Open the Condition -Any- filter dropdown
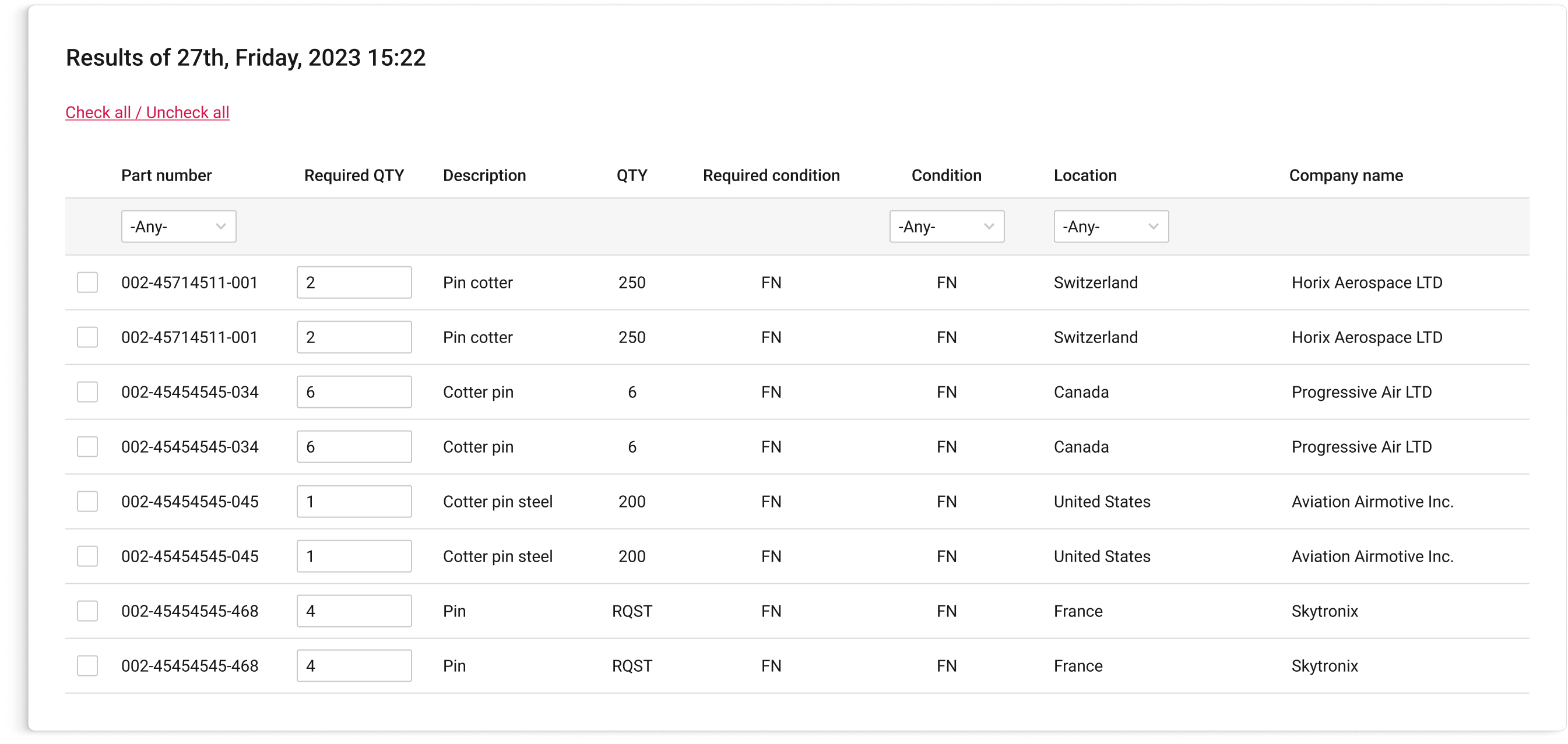This screenshot has width=1568, height=744. point(947,226)
